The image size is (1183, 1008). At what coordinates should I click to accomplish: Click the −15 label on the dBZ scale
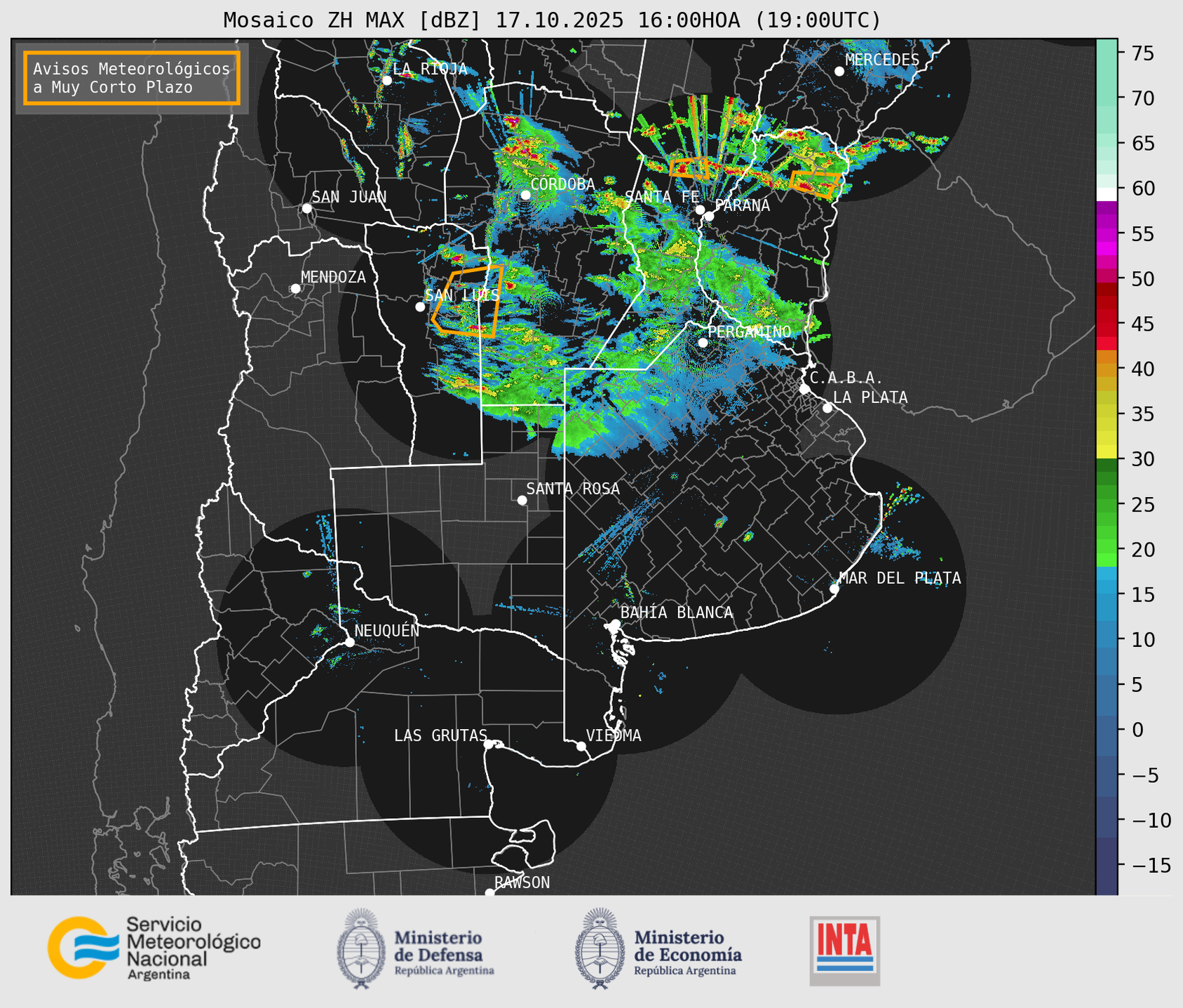tap(1151, 865)
